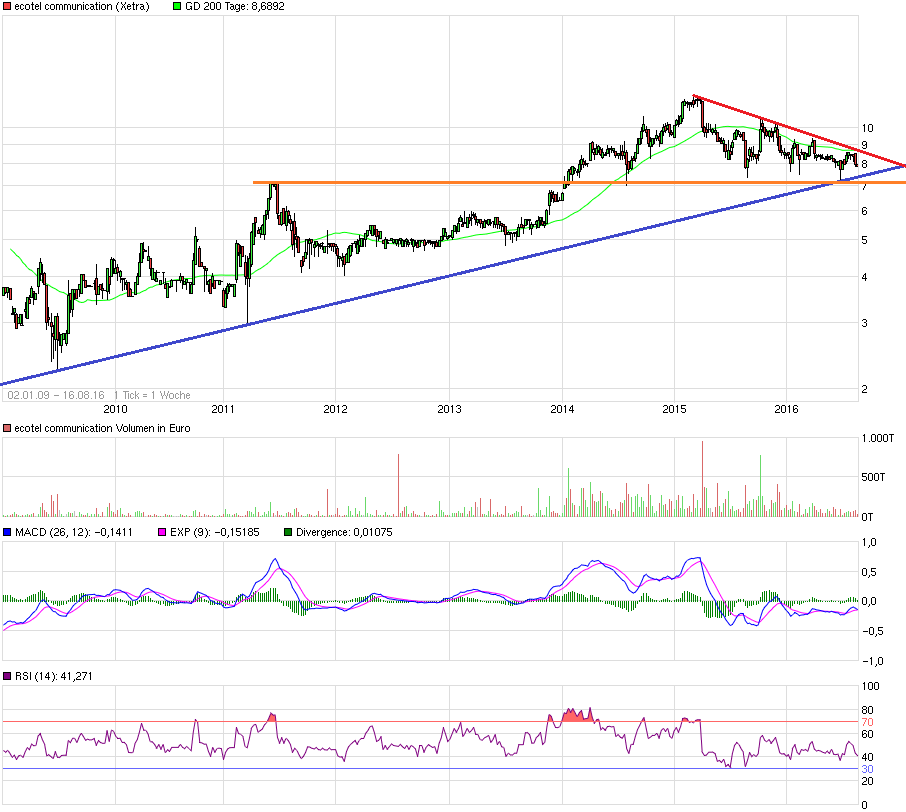
Task: Click the magenta EXP (9) legend swatch
Action: click(162, 532)
